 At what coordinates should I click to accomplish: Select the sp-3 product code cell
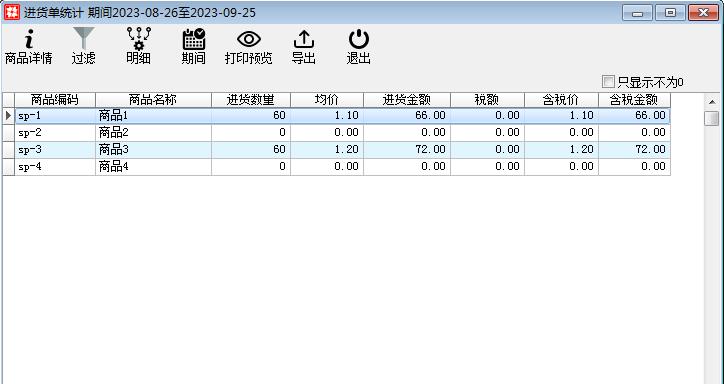click(x=55, y=150)
